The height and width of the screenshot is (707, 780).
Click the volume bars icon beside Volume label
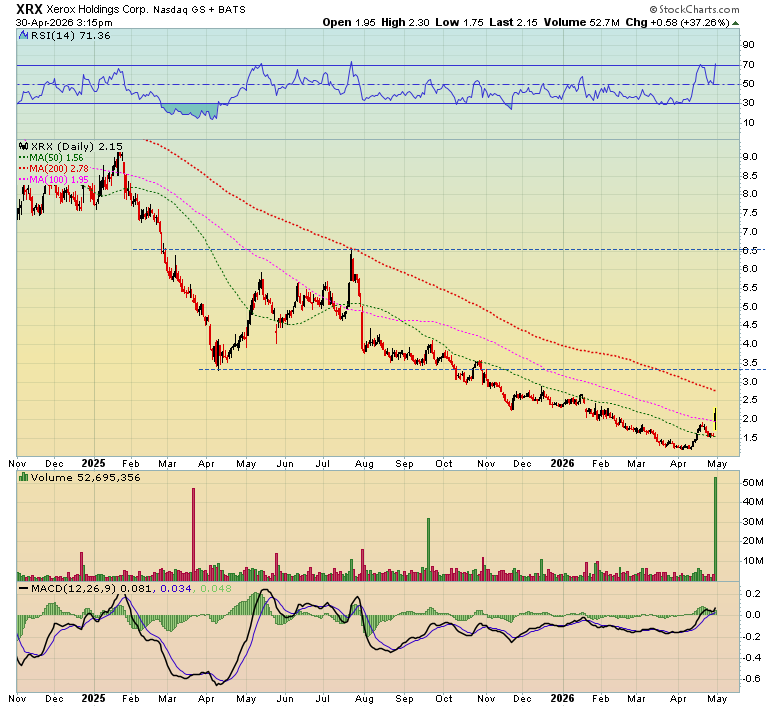pyautogui.click(x=23, y=477)
